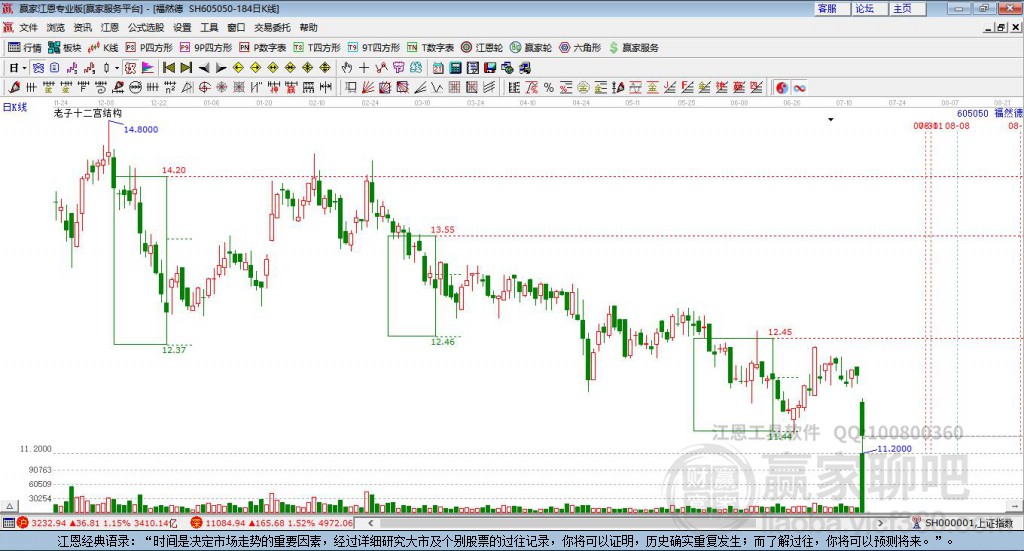Open the 工具 menu
Screen dimensions: 1024x551
coord(209,27)
